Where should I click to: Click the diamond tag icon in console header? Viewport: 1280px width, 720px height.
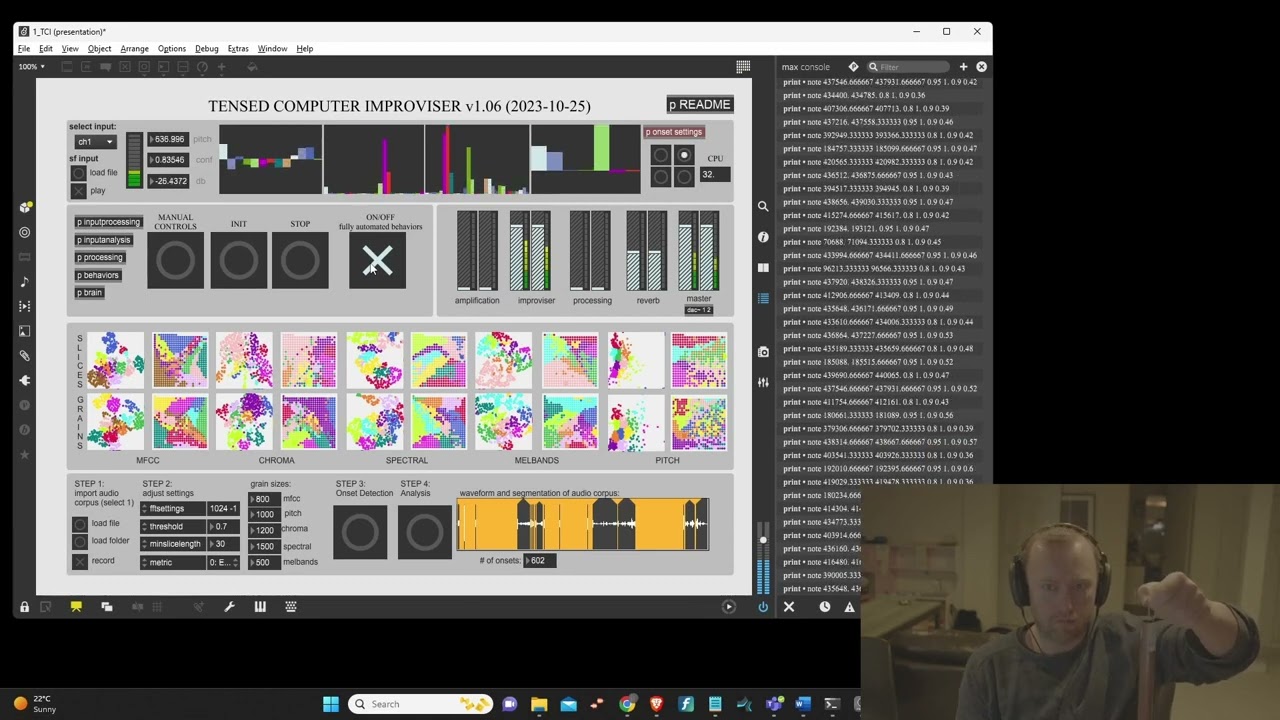coord(853,67)
